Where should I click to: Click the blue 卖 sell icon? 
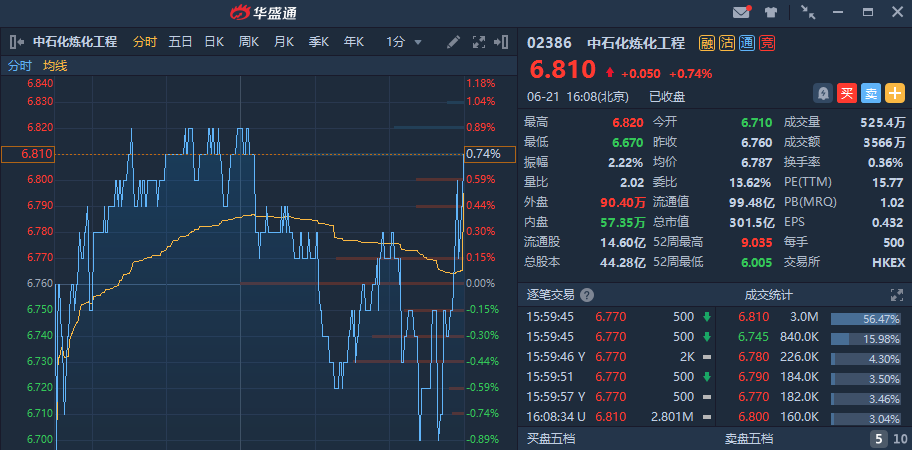pyautogui.click(x=871, y=93)
